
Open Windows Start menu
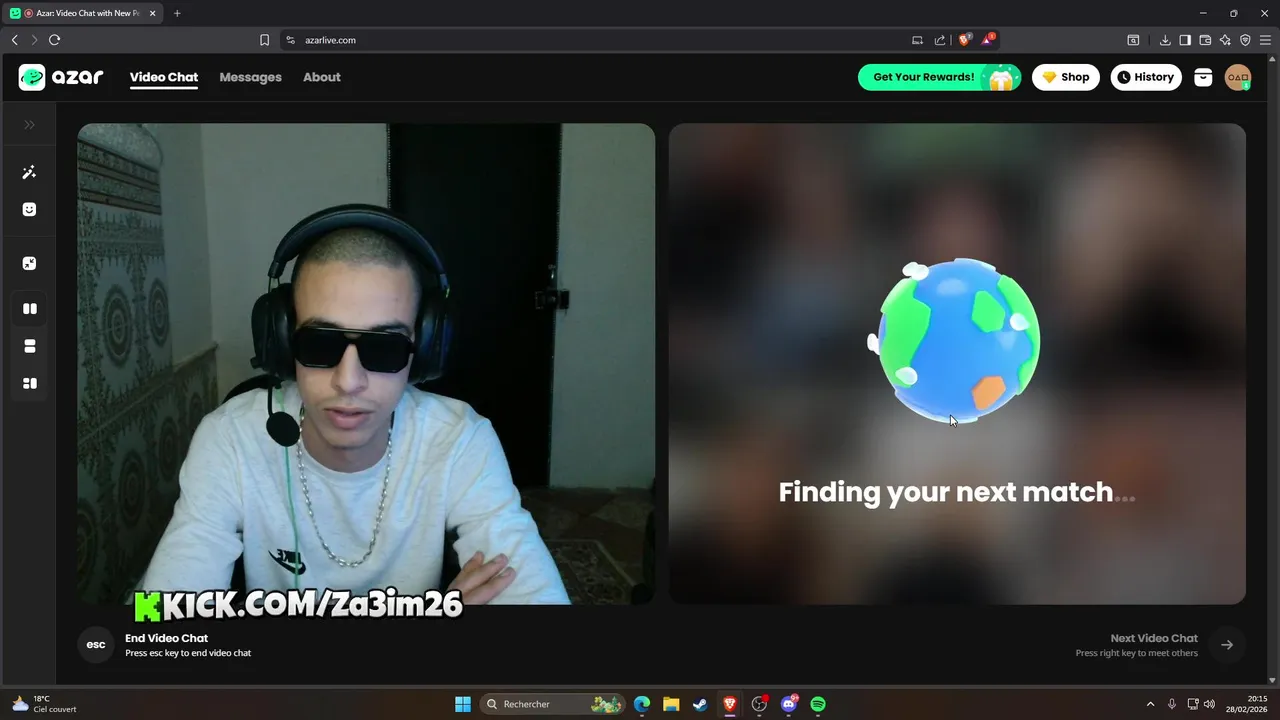463,704
